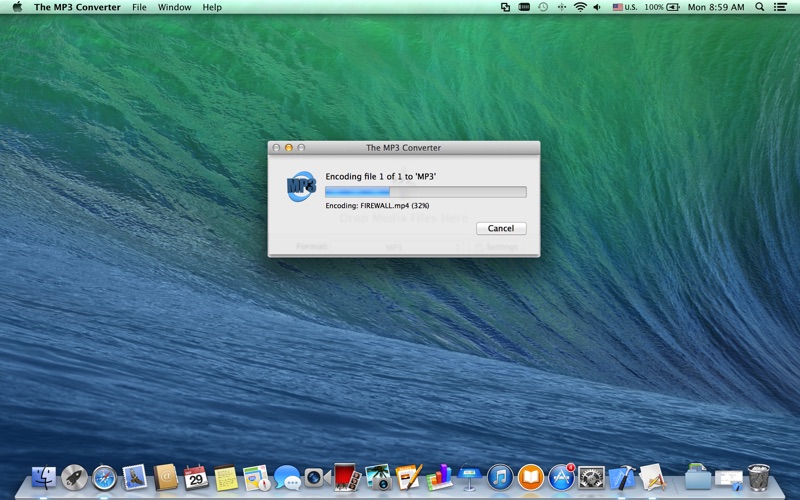Launch Xcode from the dock
800x500 pixels.
[x=622, y=478]
